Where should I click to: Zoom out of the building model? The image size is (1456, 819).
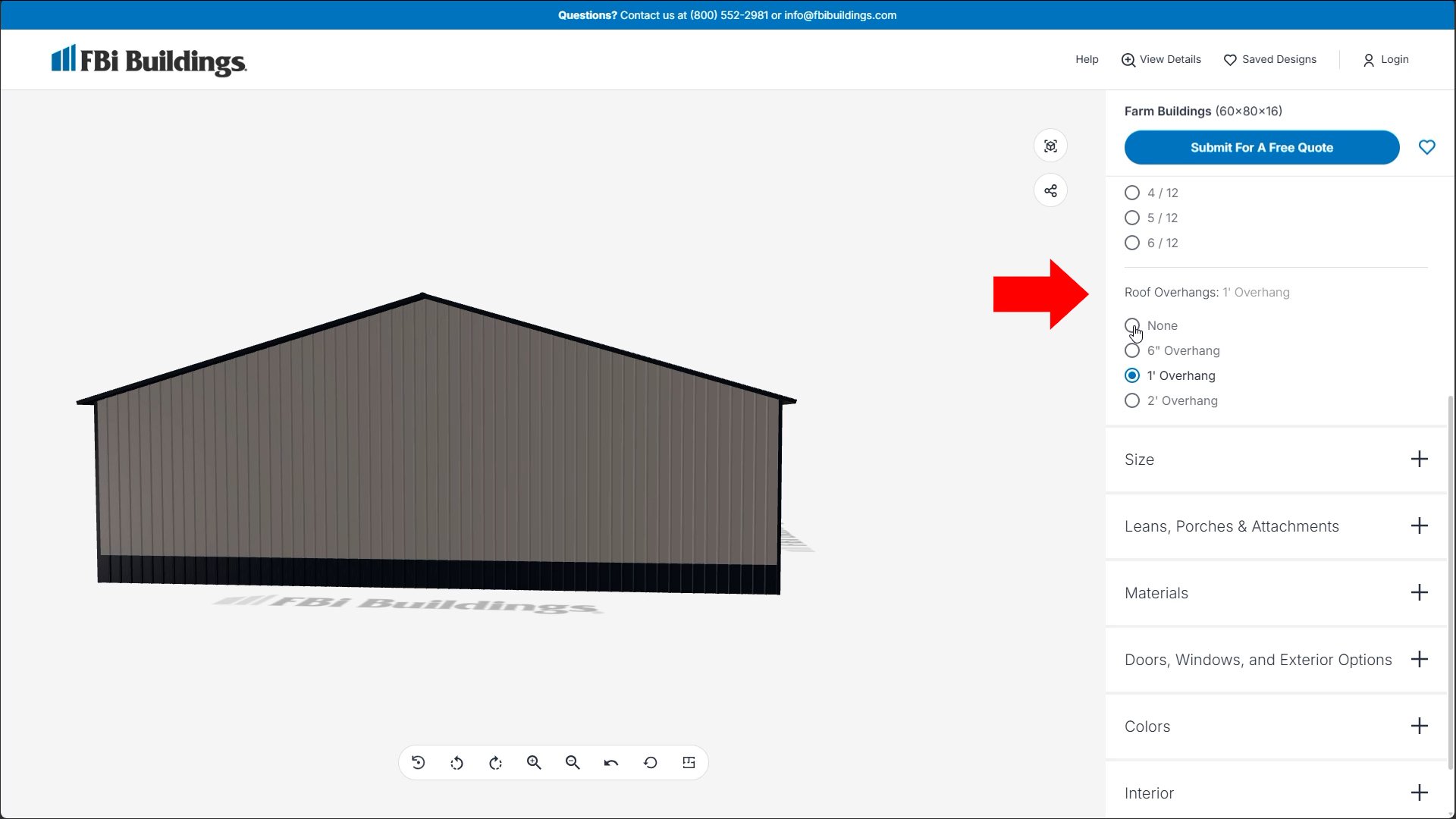pyautogui.click(x=573, y=763)
